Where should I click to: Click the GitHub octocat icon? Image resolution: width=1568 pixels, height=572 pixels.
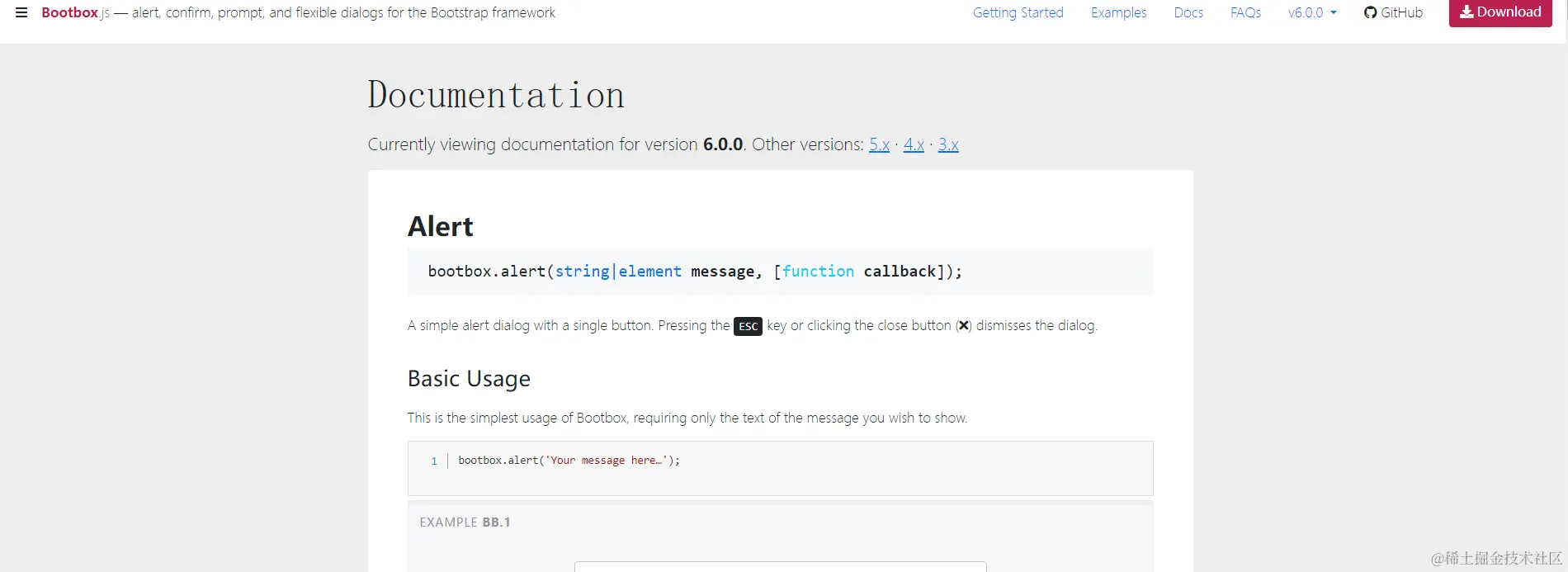point(1370,12)
